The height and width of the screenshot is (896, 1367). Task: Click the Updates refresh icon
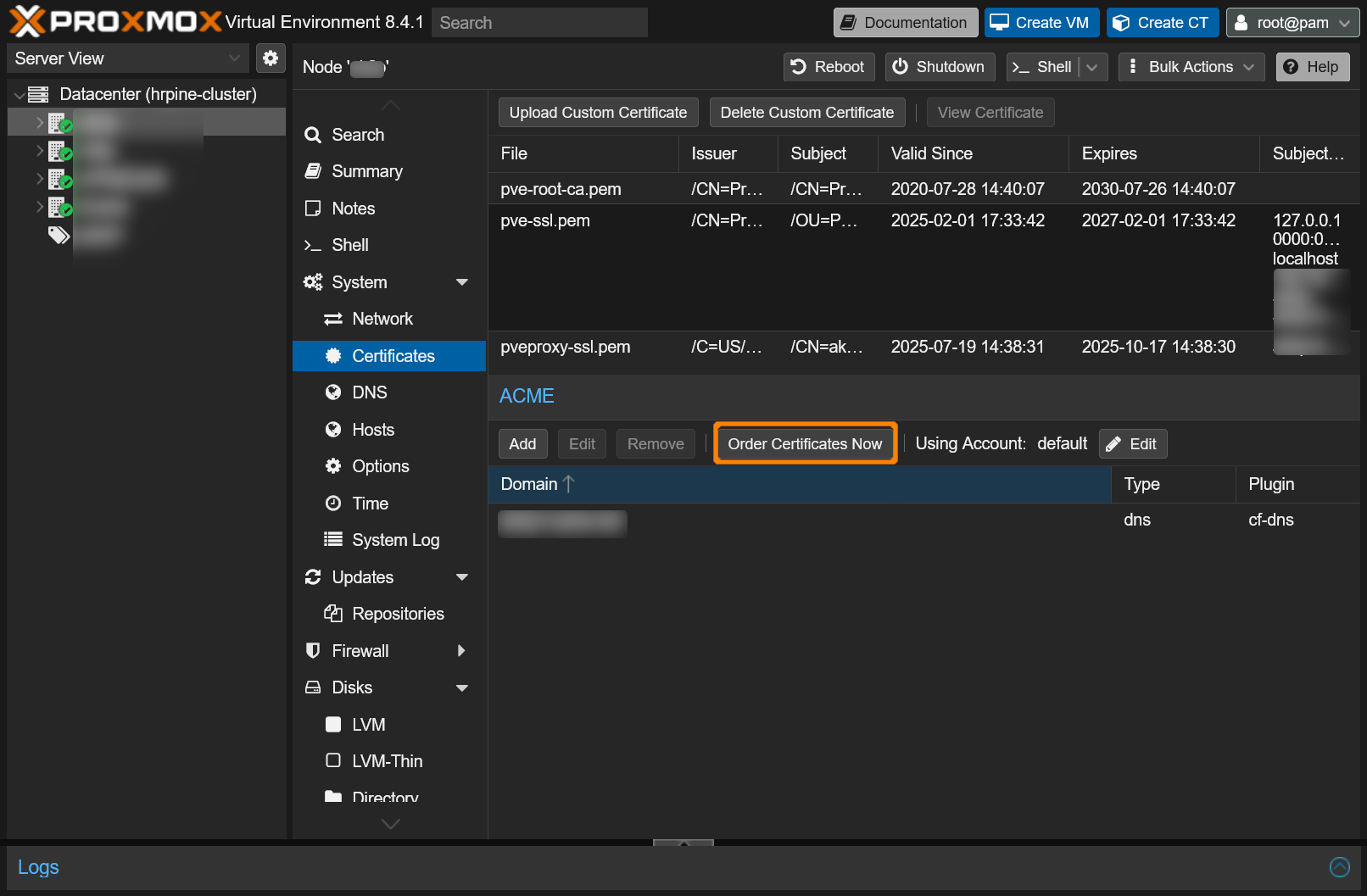click(313, 576)
